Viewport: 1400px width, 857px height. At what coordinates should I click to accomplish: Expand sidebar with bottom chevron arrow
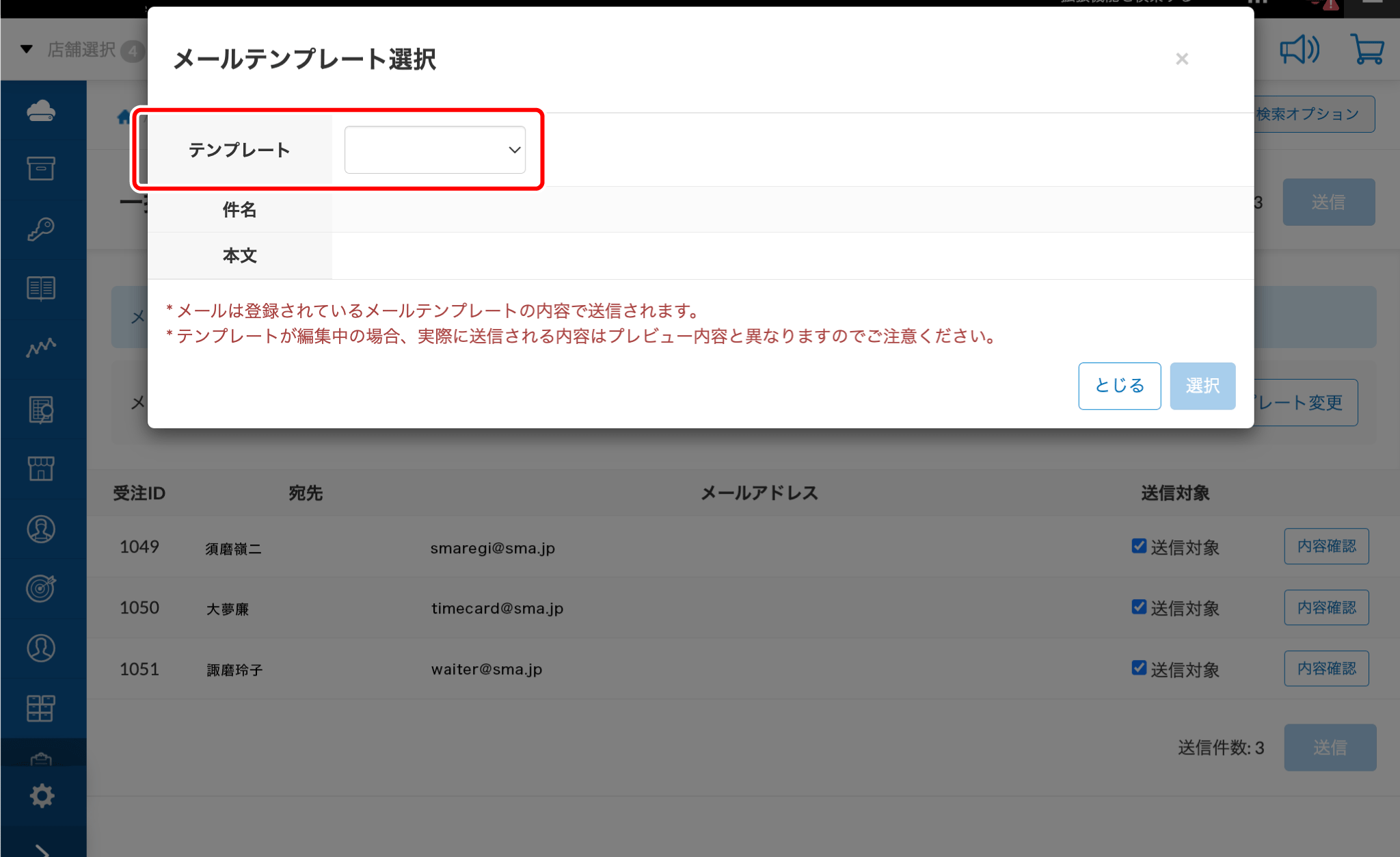click(x=42, y=851)
